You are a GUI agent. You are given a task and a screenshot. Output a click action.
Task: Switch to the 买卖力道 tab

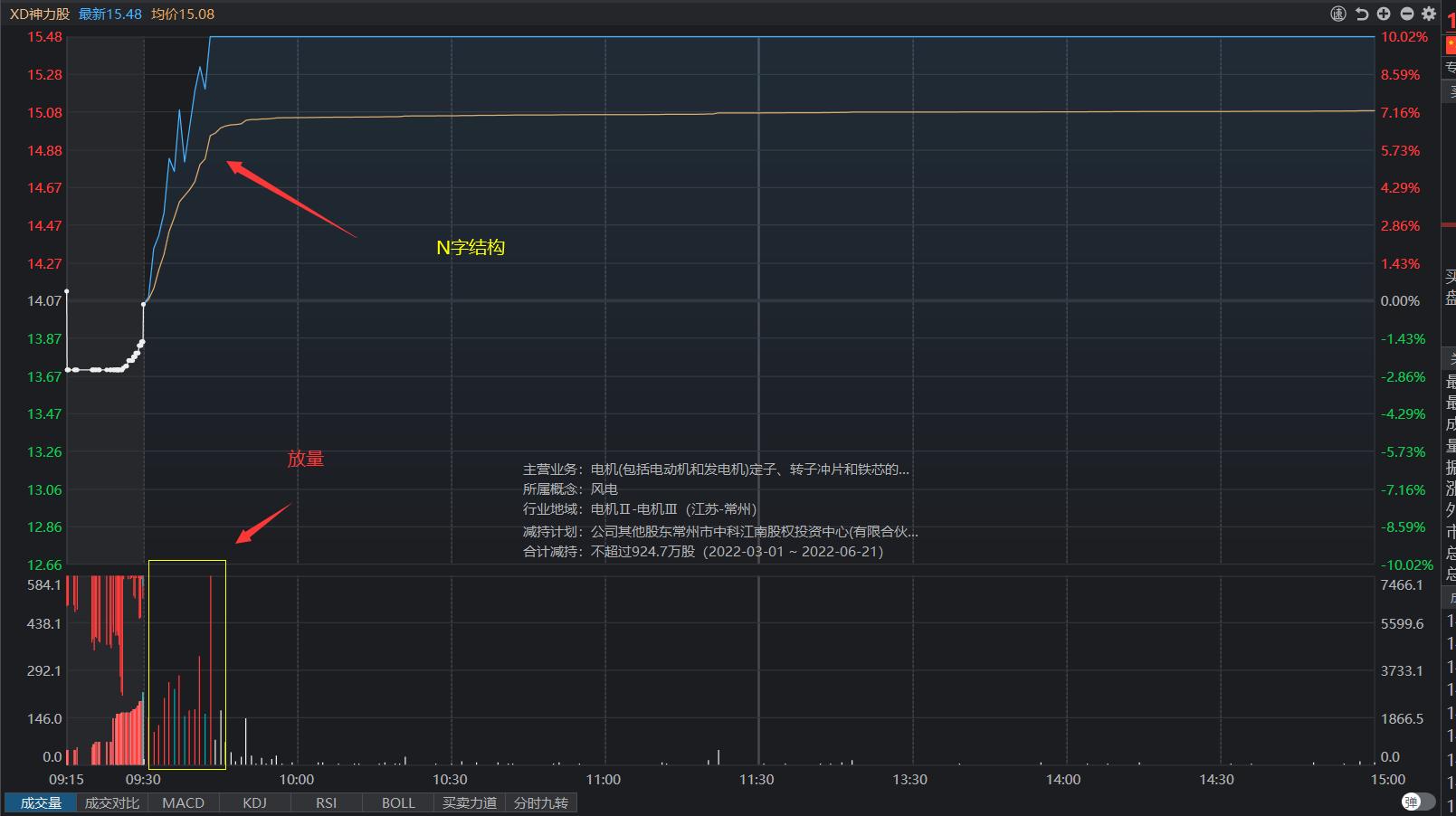(x=470, y=803)
